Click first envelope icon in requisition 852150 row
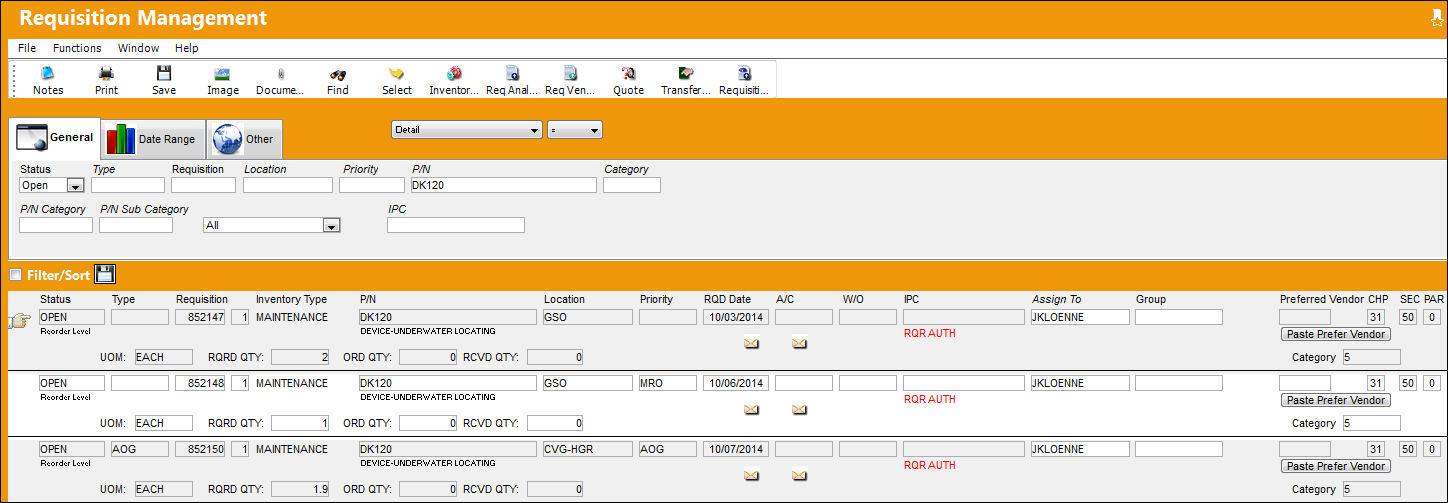 (751, 475)
